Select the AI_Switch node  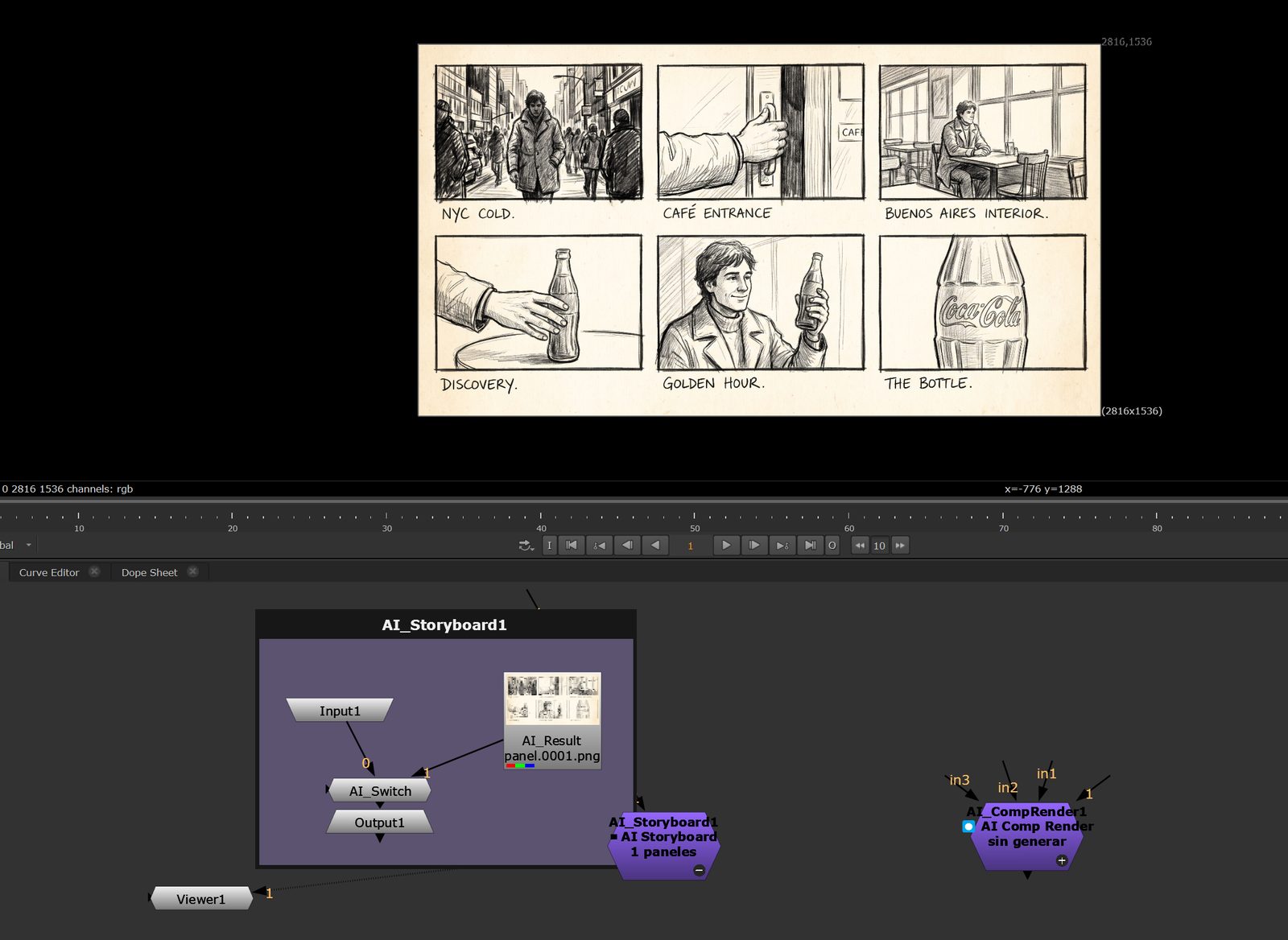(380, 791)
